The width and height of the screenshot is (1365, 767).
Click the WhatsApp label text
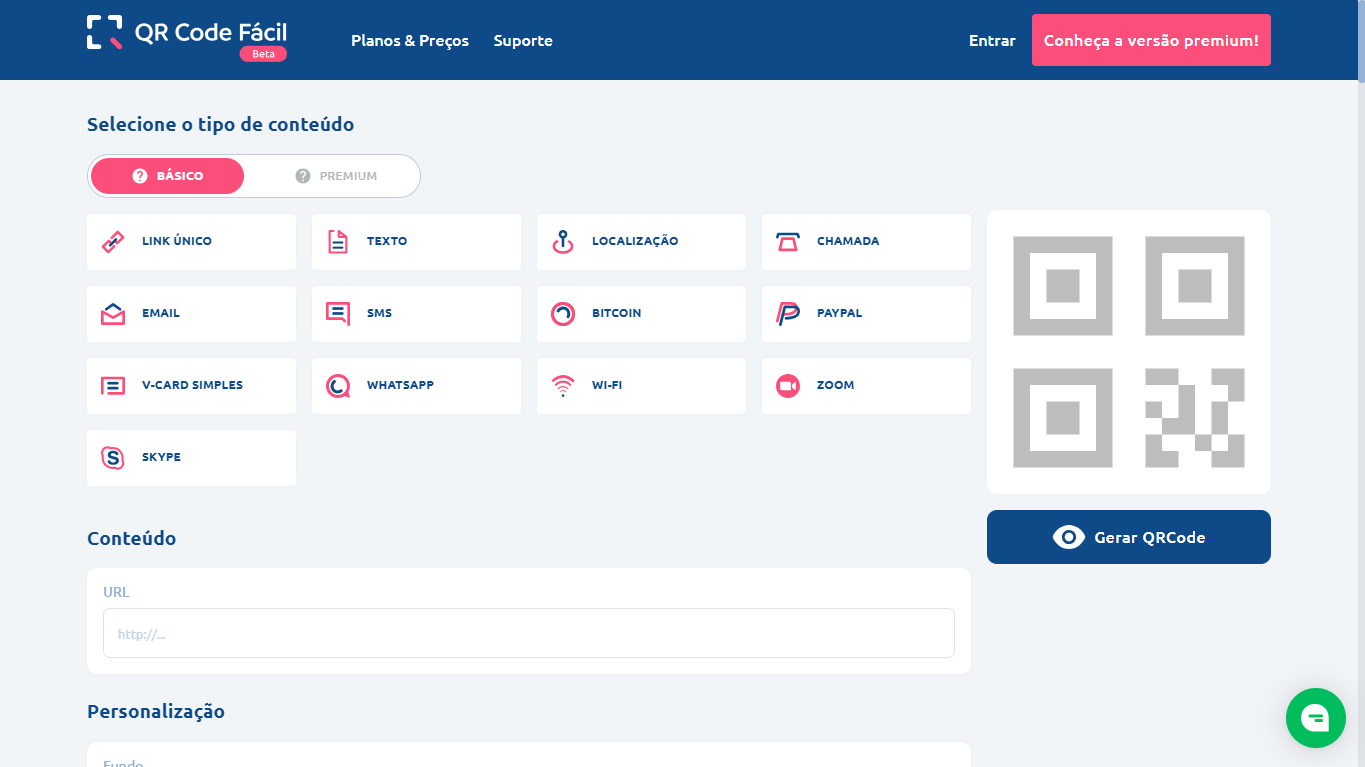(x=400, y=385)
